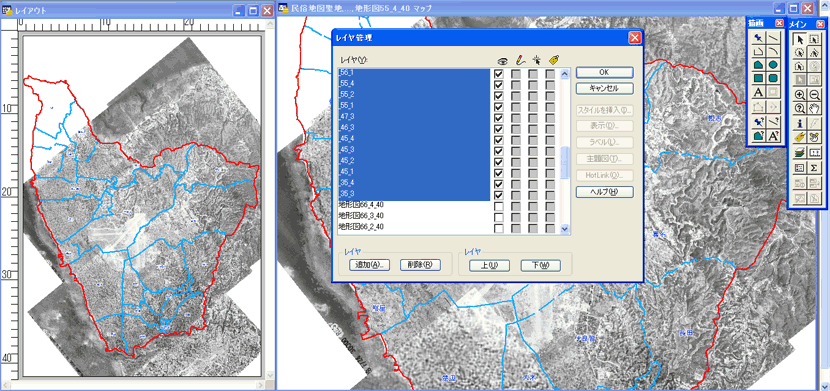Toggle visibility checkbox of layer _55_2

(x=498, y=96)
